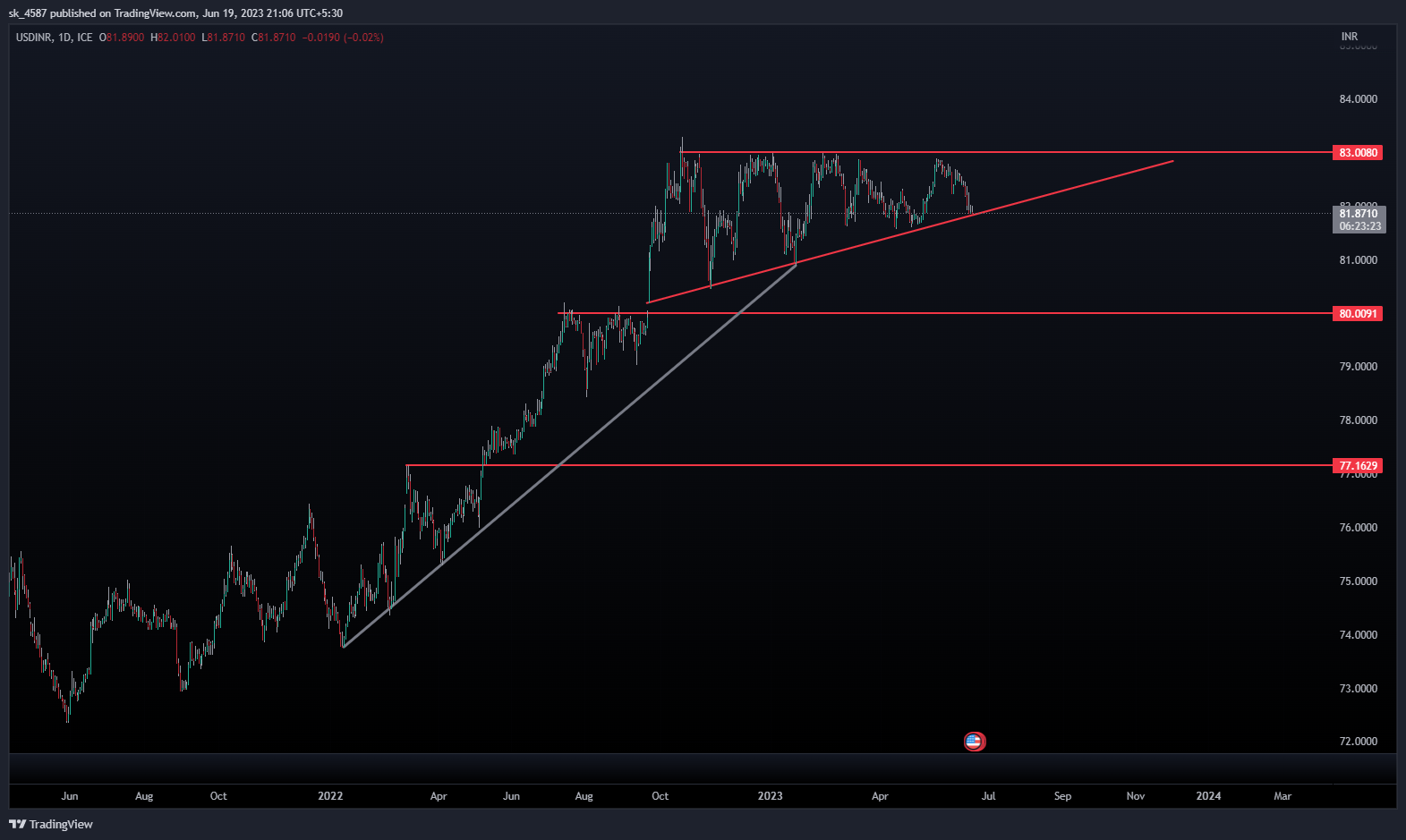Click the 72.0000 price axis value
Screen dimensions: 1406x840
pyautogui.click(x=1358, y=742)
